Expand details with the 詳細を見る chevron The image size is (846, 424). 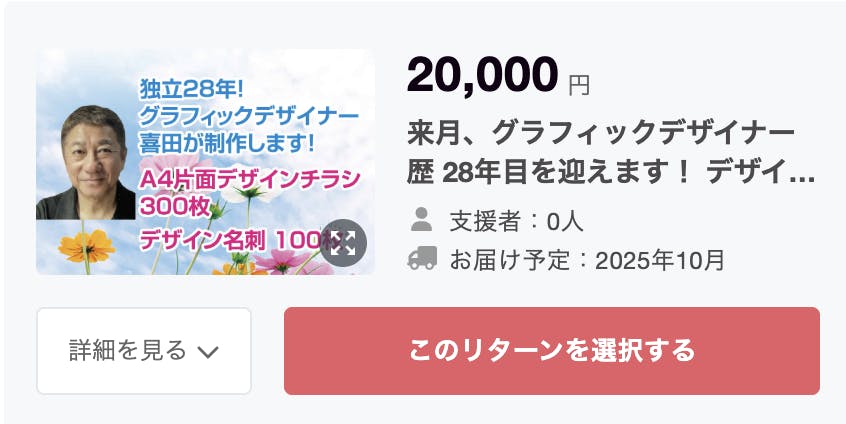[208, 351]
